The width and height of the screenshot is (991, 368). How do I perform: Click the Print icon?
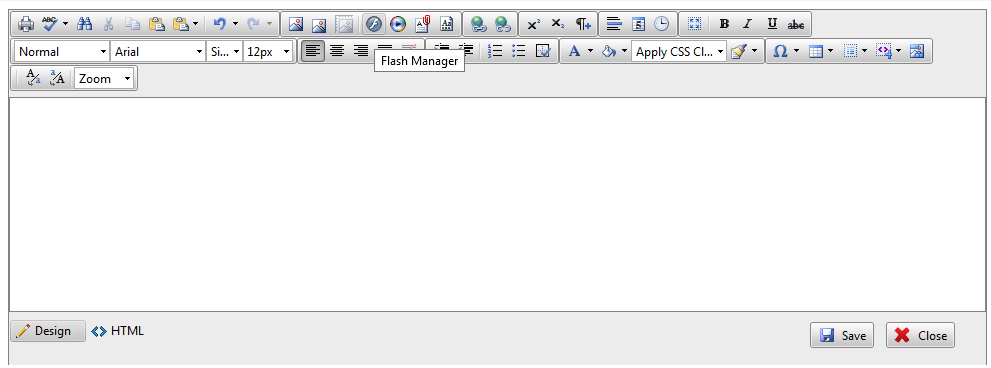click(26, 24)
